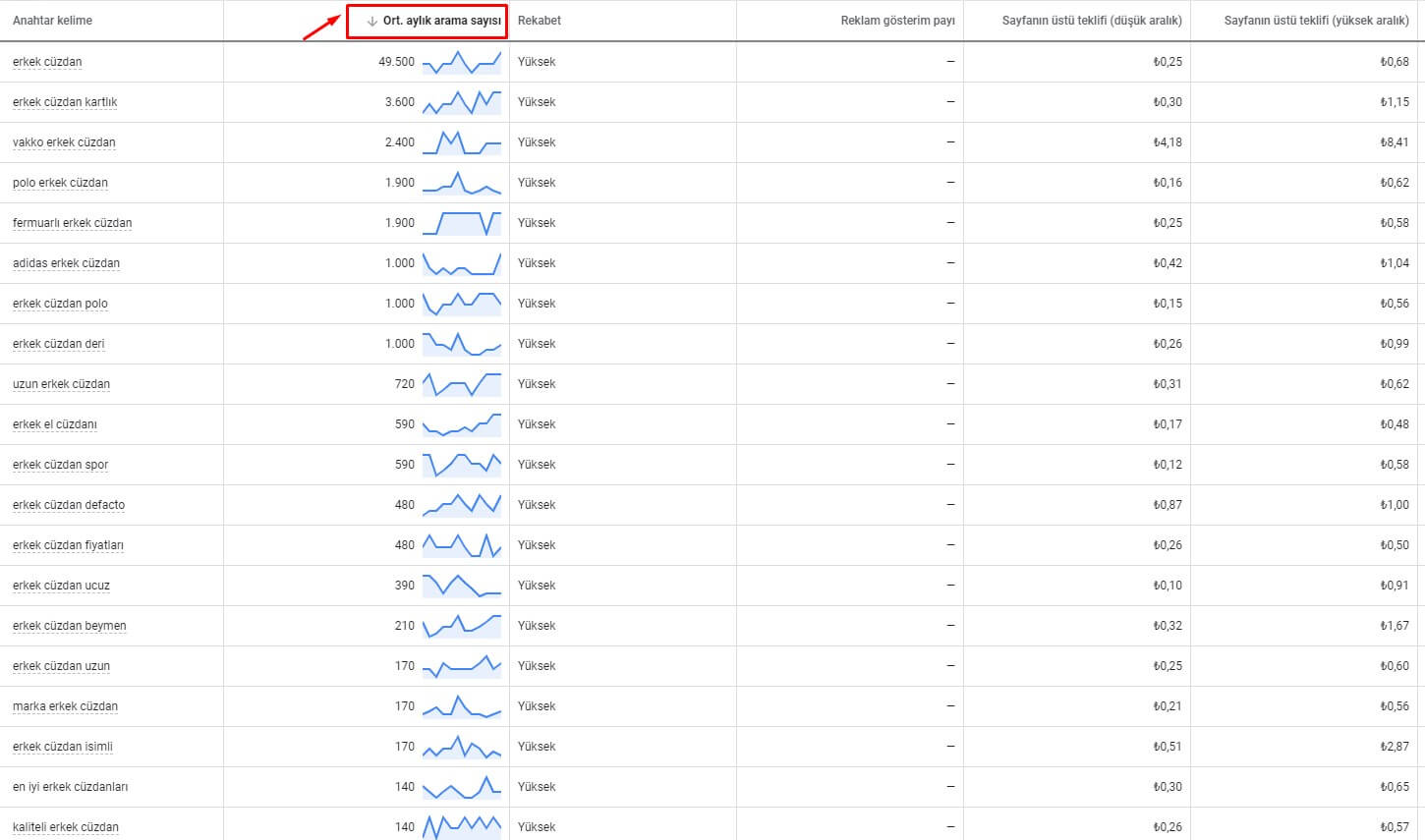Click the 'erkek cüzdan defacto' keyword
The width and height of the screenshot is (1425, 840).
tap(69, 505)
